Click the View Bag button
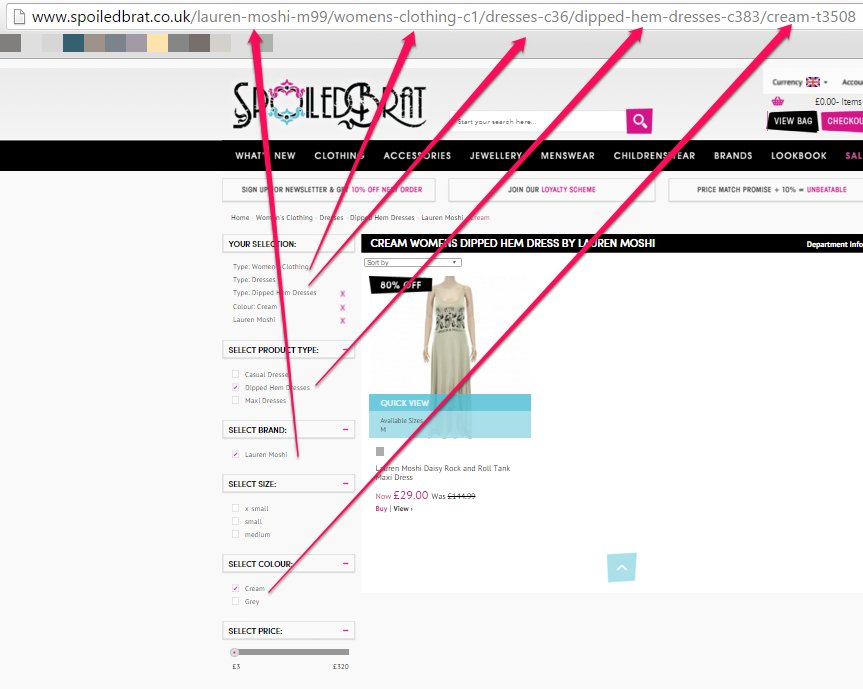Screen dimensions: 863x689 coord(793,121)
